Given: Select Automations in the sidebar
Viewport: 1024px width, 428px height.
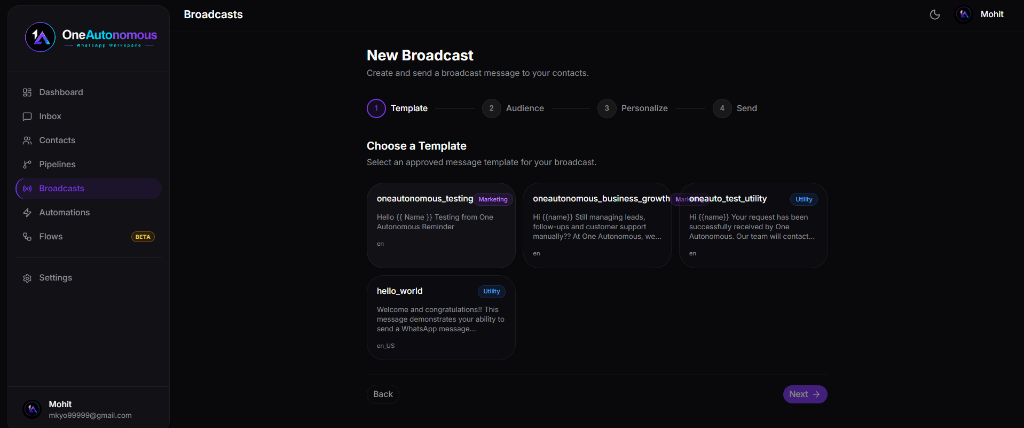Looking at the screenshot, I should [x=88, y=212].
